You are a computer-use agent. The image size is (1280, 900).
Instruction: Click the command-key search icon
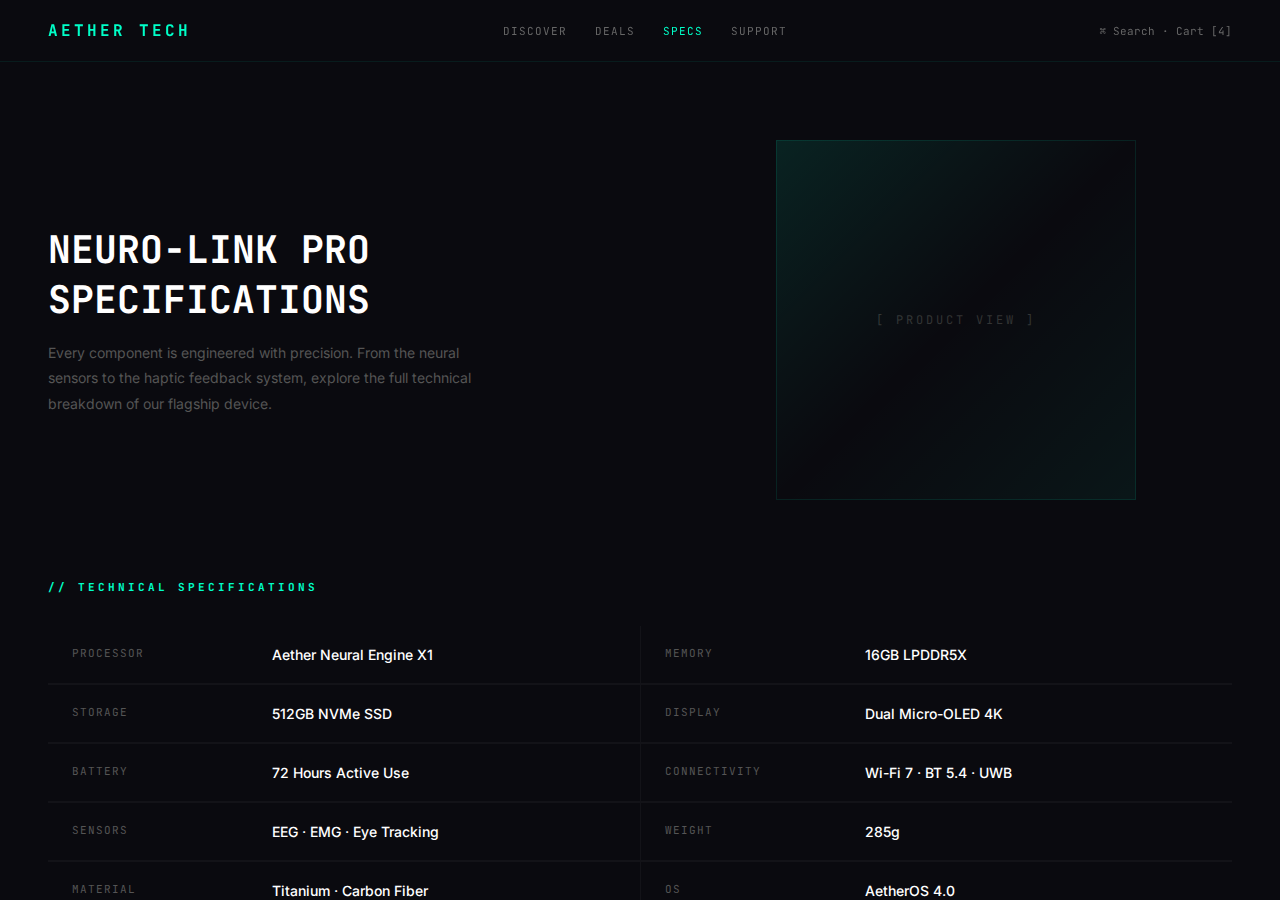click(1103, 31)
